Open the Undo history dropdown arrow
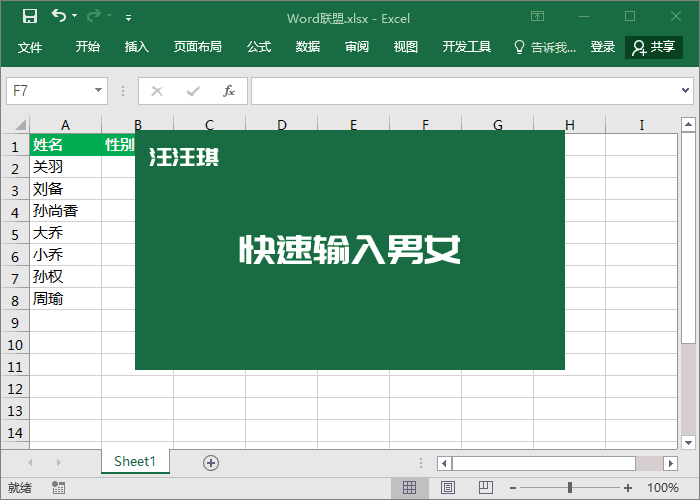Image resolution: width=700 pixels, height=500 pixels. [x=75, y=16]
